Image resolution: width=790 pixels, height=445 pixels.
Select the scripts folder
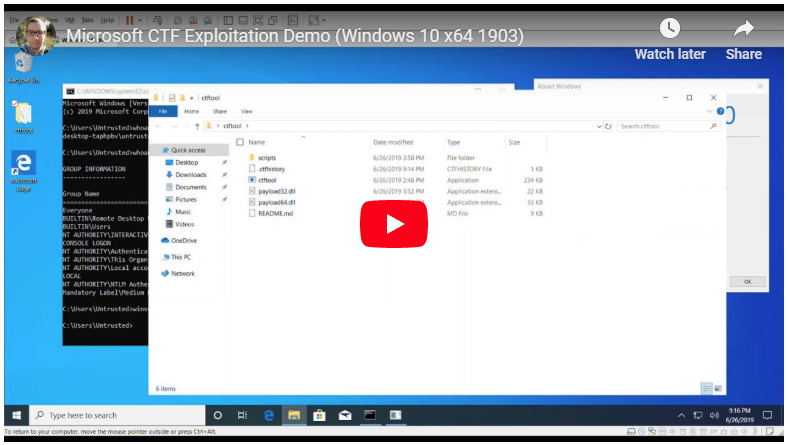(267, 158)
